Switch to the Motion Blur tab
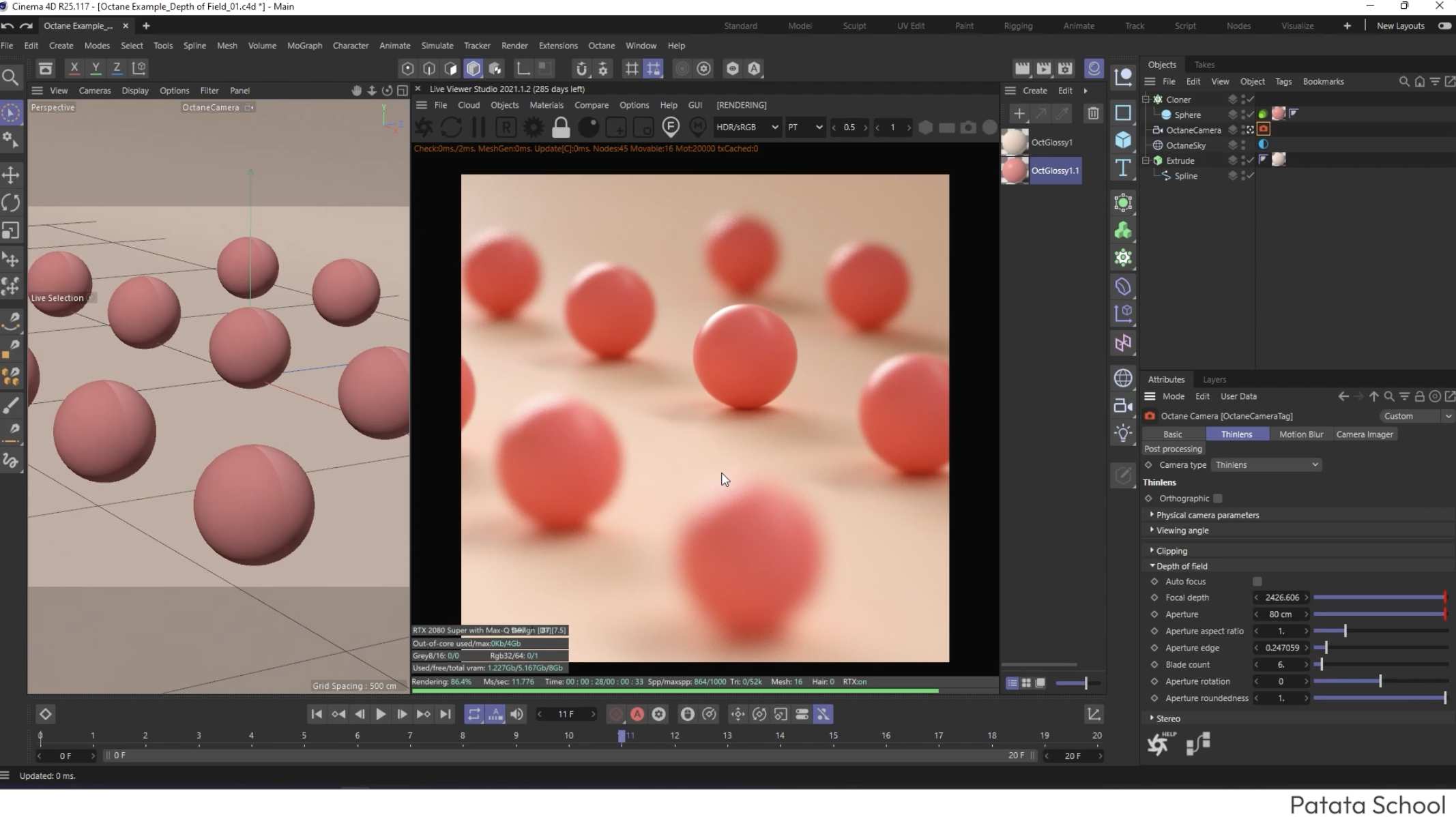1456x817 pixels. click(x=1300, y=434)
